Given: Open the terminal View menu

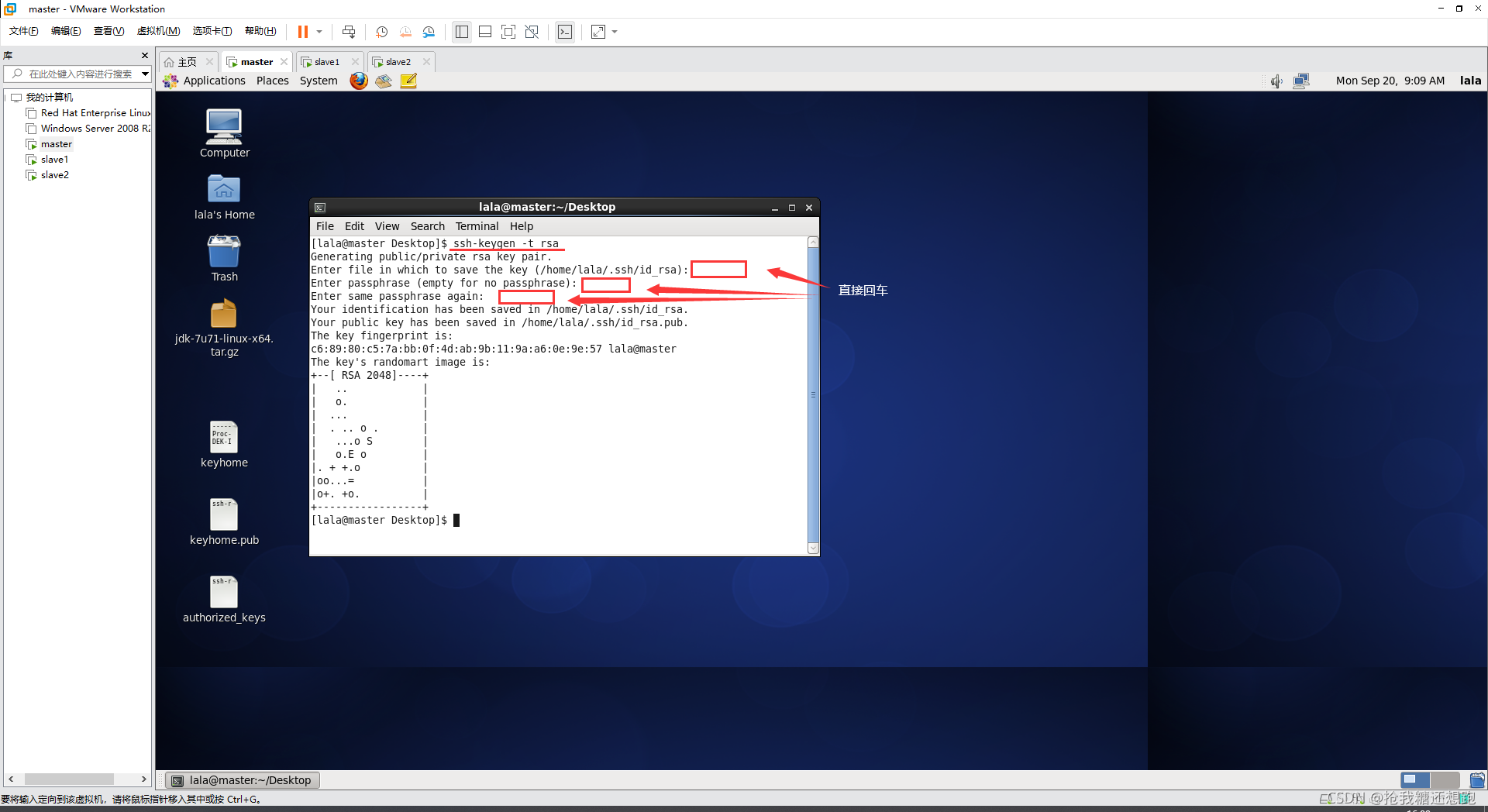Looking at the screenshot, I should point(387,226).
